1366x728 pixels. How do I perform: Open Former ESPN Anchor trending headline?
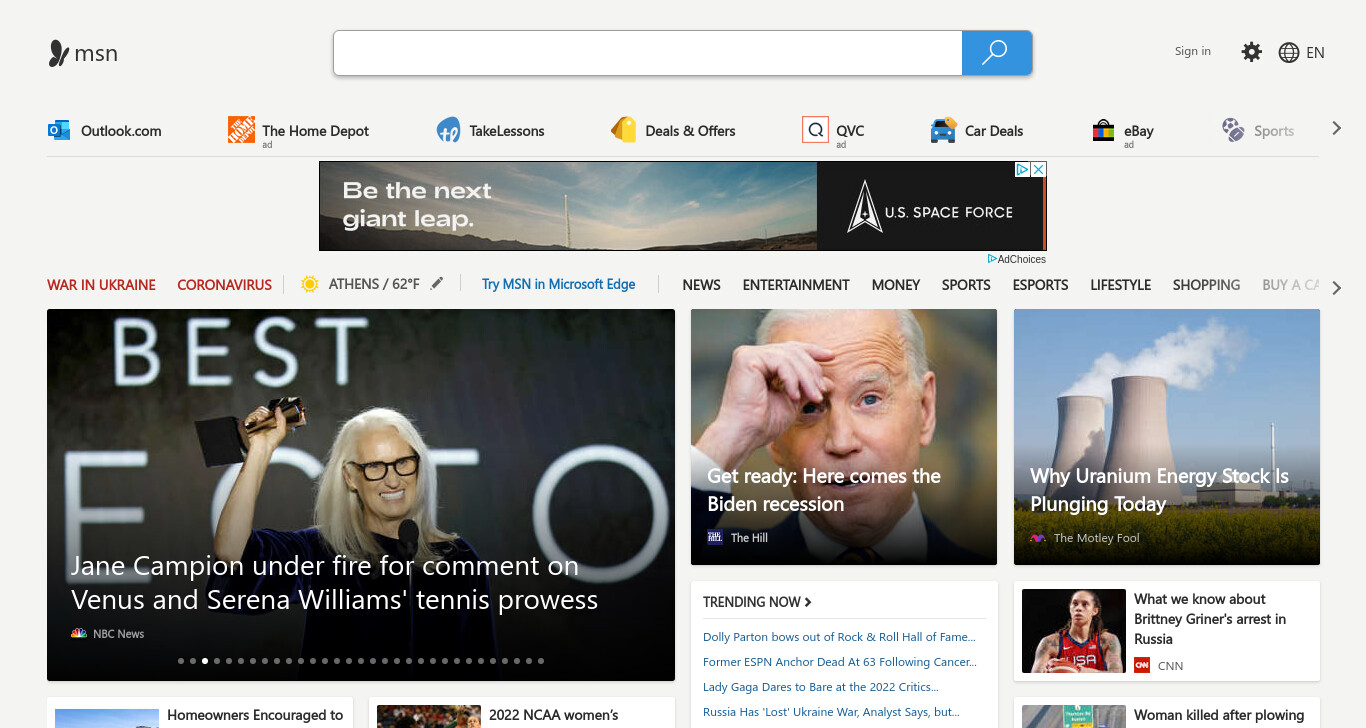click(x=839, y=662)
